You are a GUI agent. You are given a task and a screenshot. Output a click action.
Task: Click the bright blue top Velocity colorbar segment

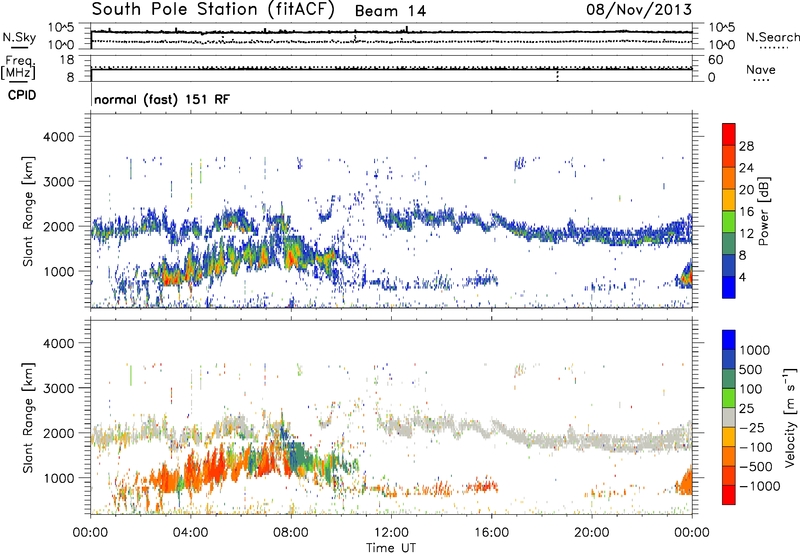point(729,340)
